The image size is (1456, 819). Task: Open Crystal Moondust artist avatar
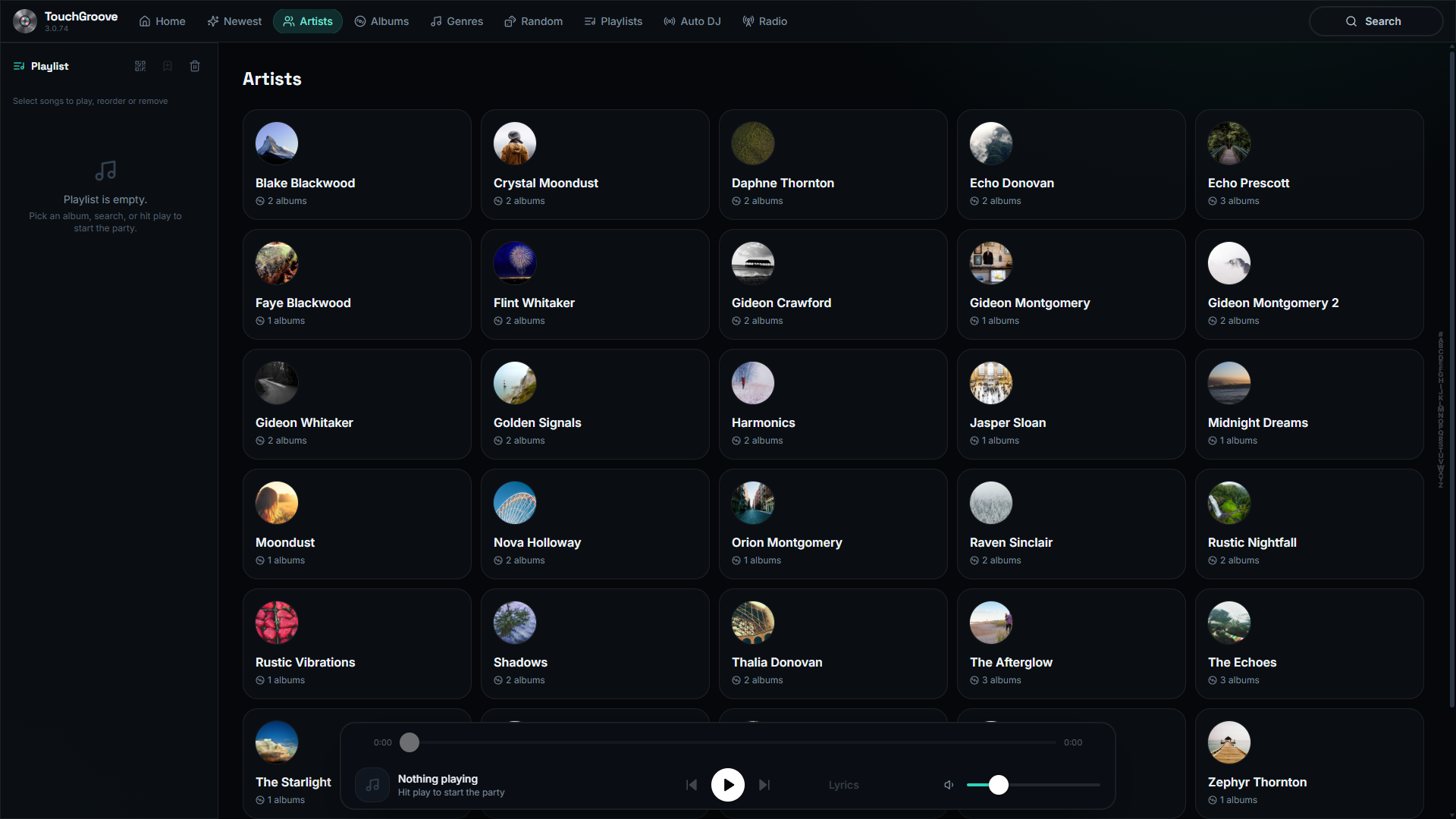515,143
